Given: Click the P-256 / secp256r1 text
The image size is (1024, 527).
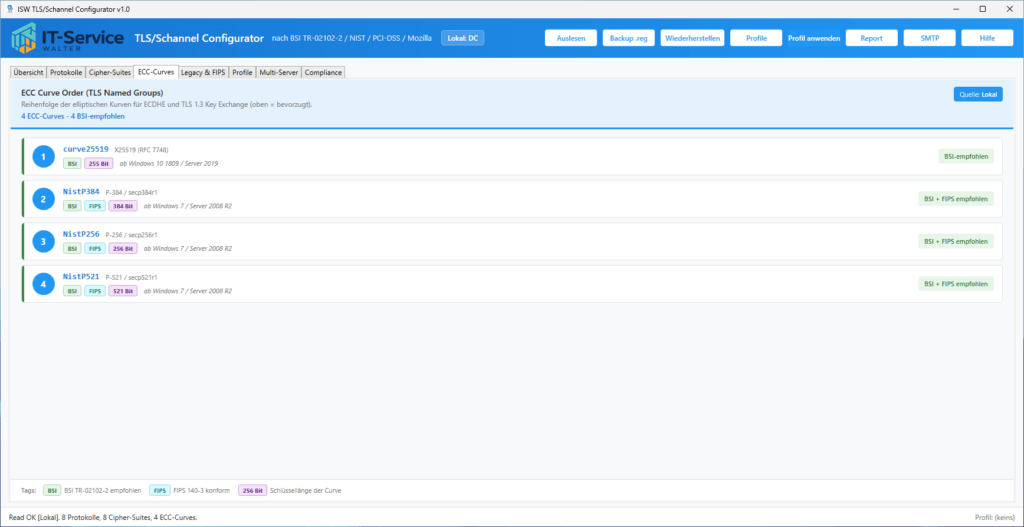Looking at the screenshot, I should (x=131, y=234).
